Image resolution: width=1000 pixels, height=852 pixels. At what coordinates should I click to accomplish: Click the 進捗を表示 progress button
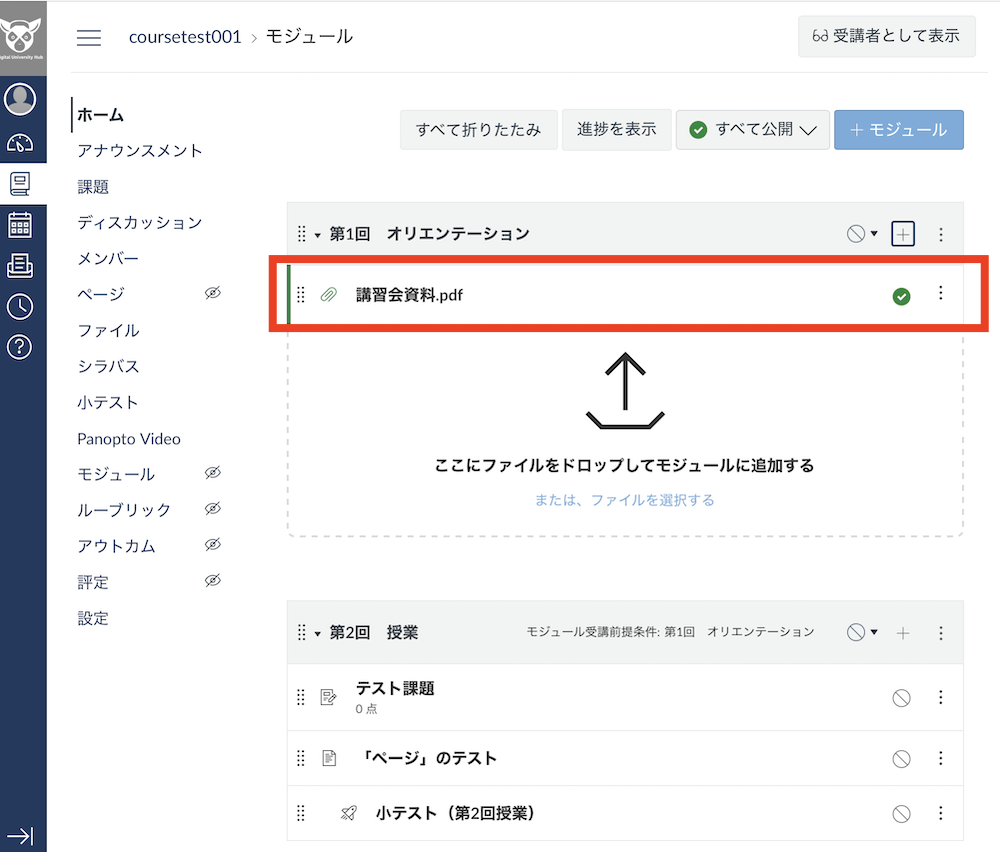click(616, 129)
